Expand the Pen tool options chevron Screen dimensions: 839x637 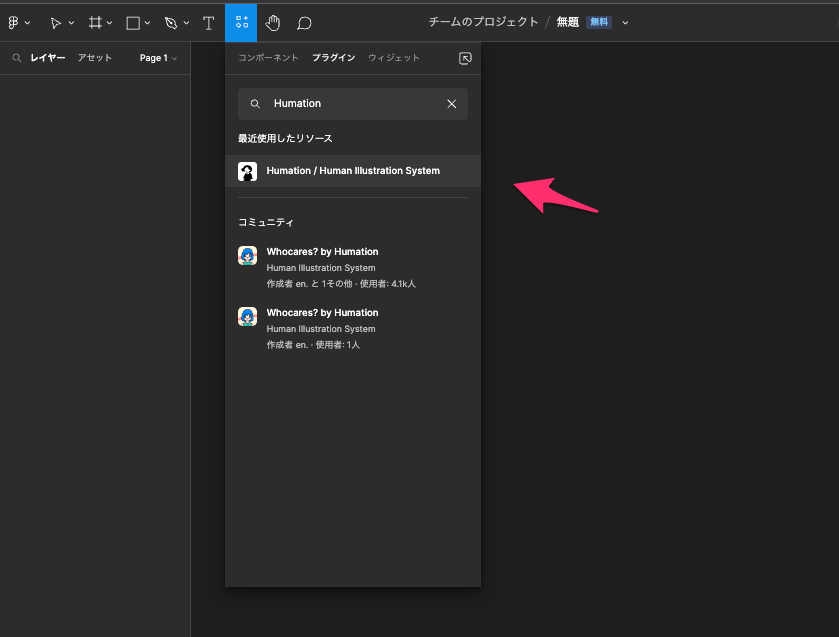point(186,23)
